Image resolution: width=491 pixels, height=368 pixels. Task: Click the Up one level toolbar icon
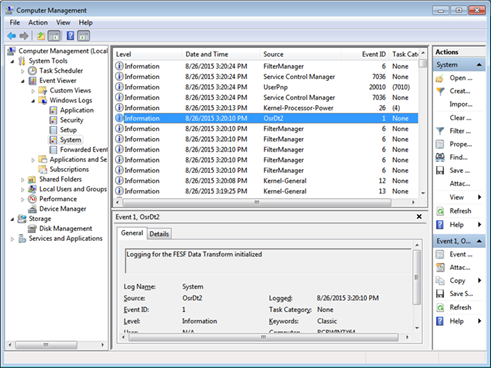(x=41, y=36)
